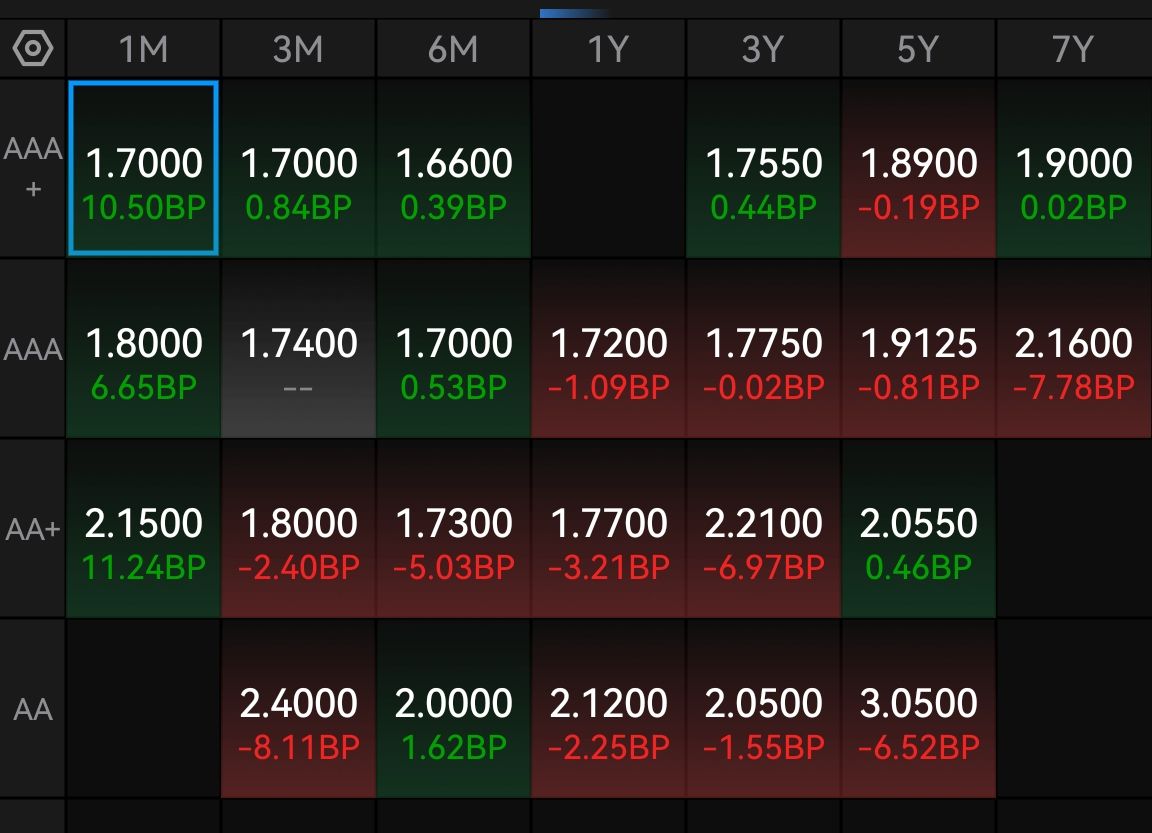Open the AA+ 1M cell with 11.24BP
Viewport: 1152px width, 833px height.
point(144,529)
